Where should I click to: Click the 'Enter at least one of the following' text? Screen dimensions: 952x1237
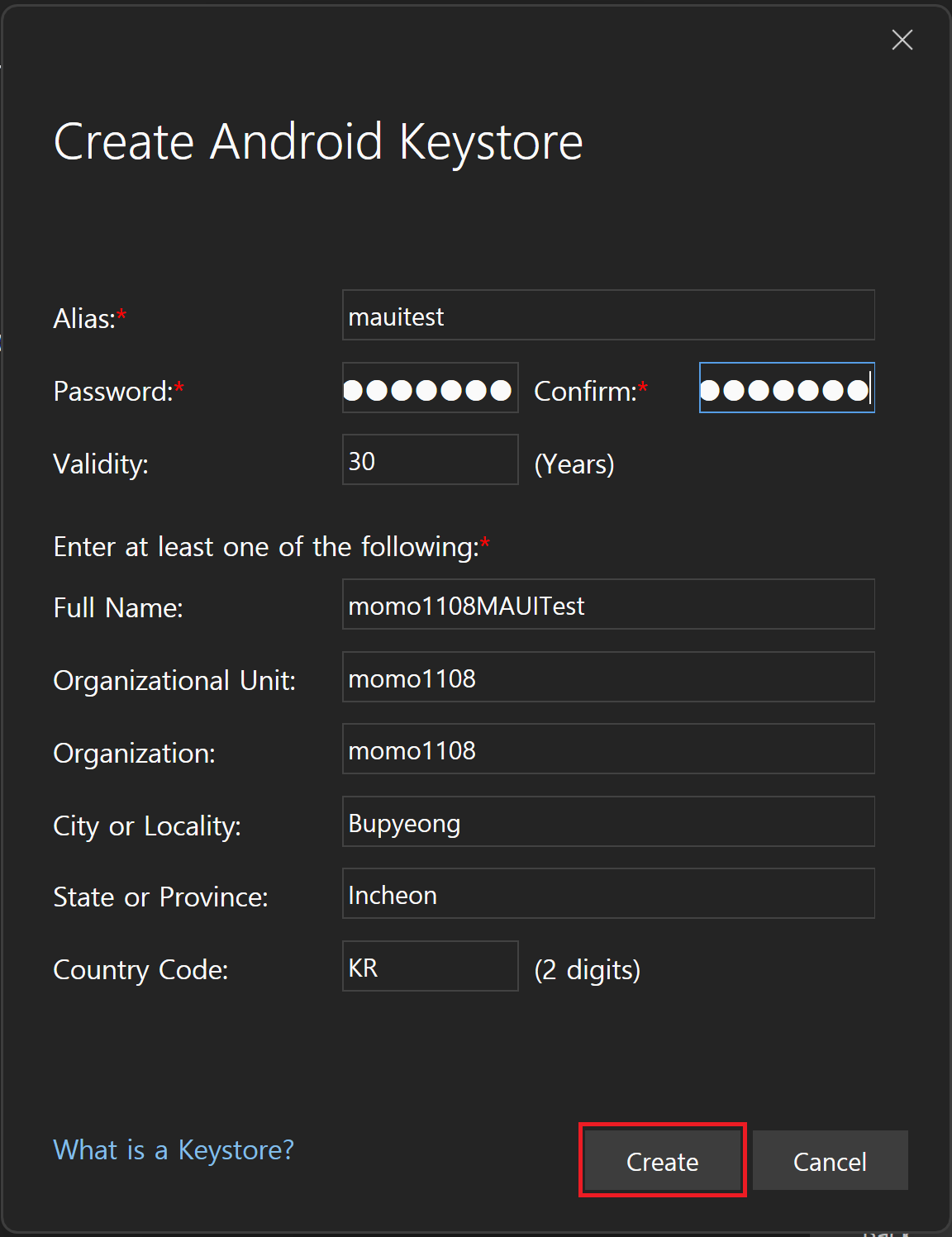(266, 547)
